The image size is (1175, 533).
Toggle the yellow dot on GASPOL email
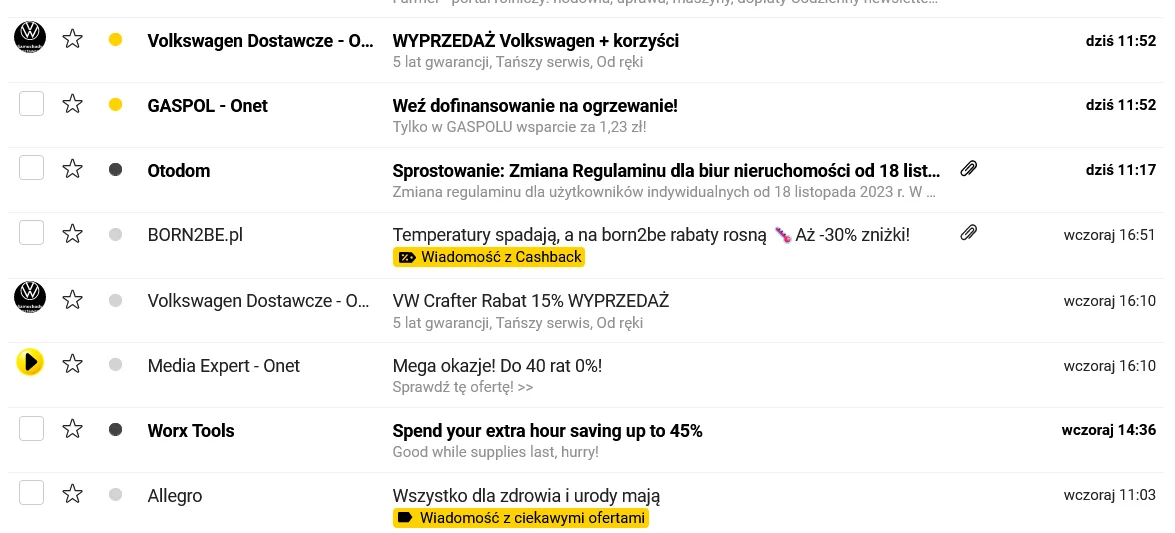click(115, 105)
